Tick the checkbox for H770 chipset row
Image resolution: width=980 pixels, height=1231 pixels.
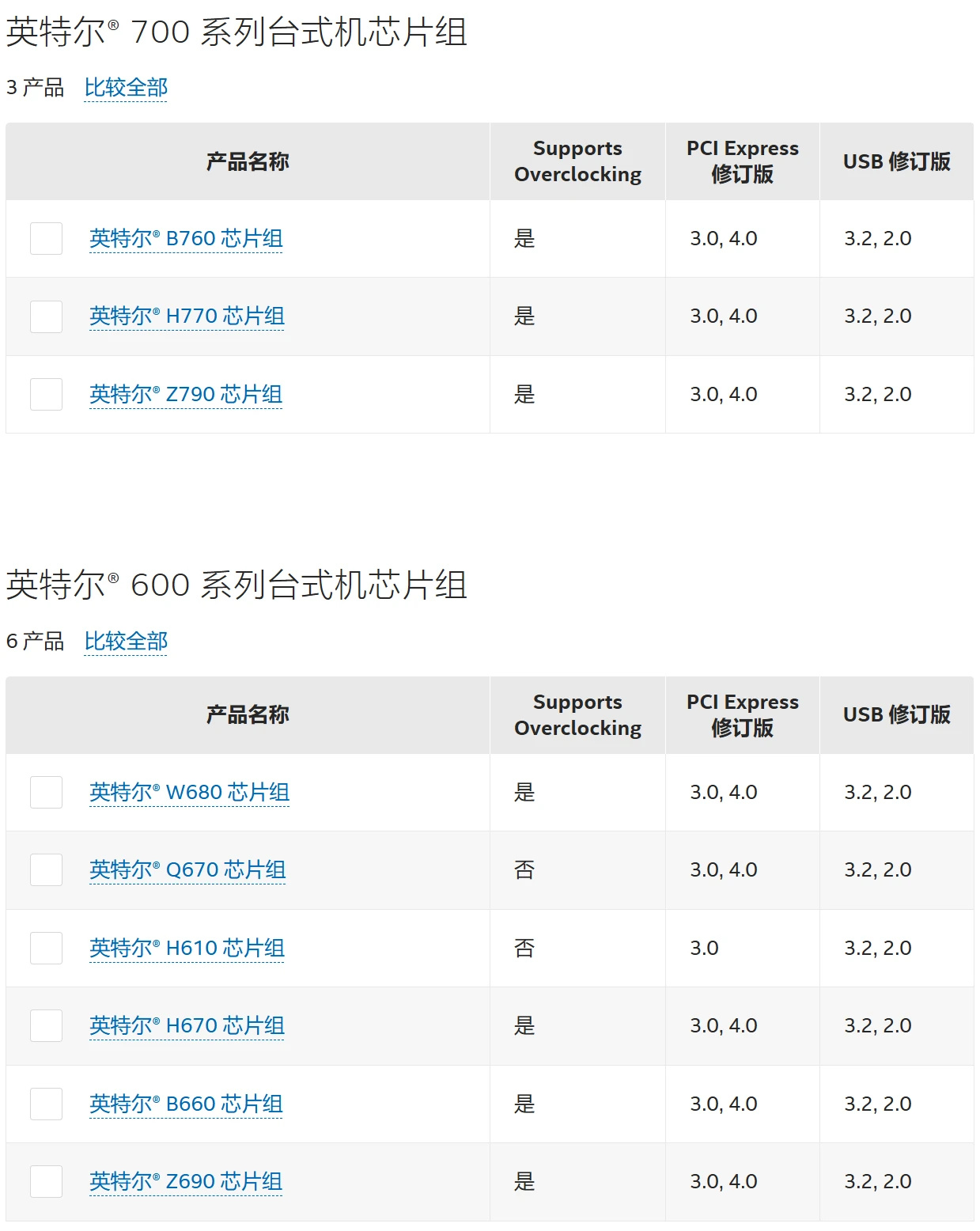(46, 316)
